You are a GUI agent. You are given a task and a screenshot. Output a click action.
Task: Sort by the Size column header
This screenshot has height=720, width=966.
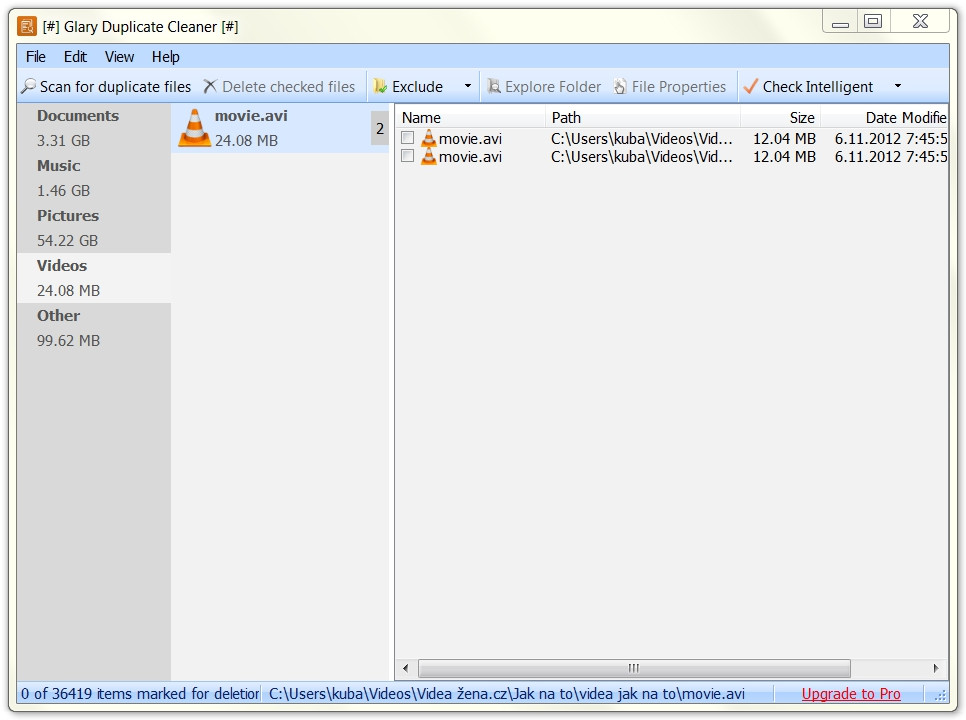781,117
